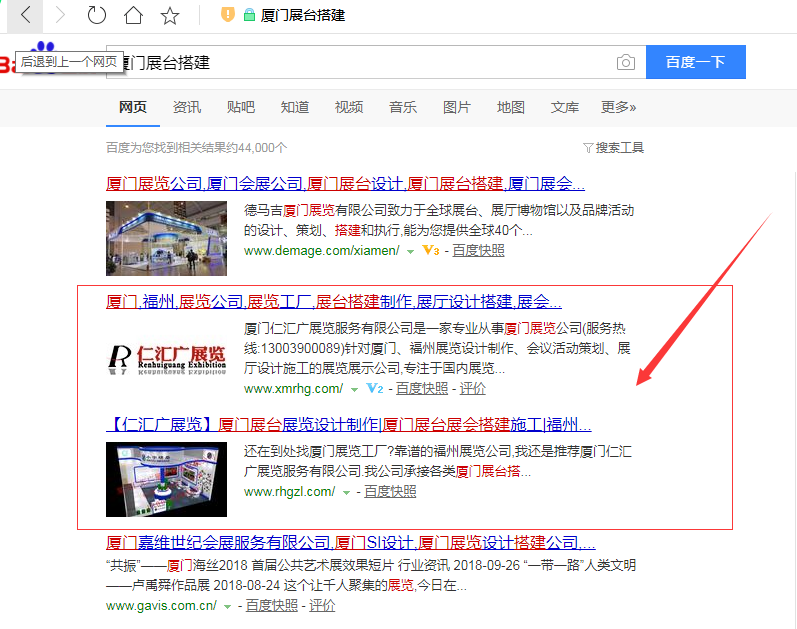
Task: Click the 仁汇广展览 logo thumbnail
Action: click(166, 358)
